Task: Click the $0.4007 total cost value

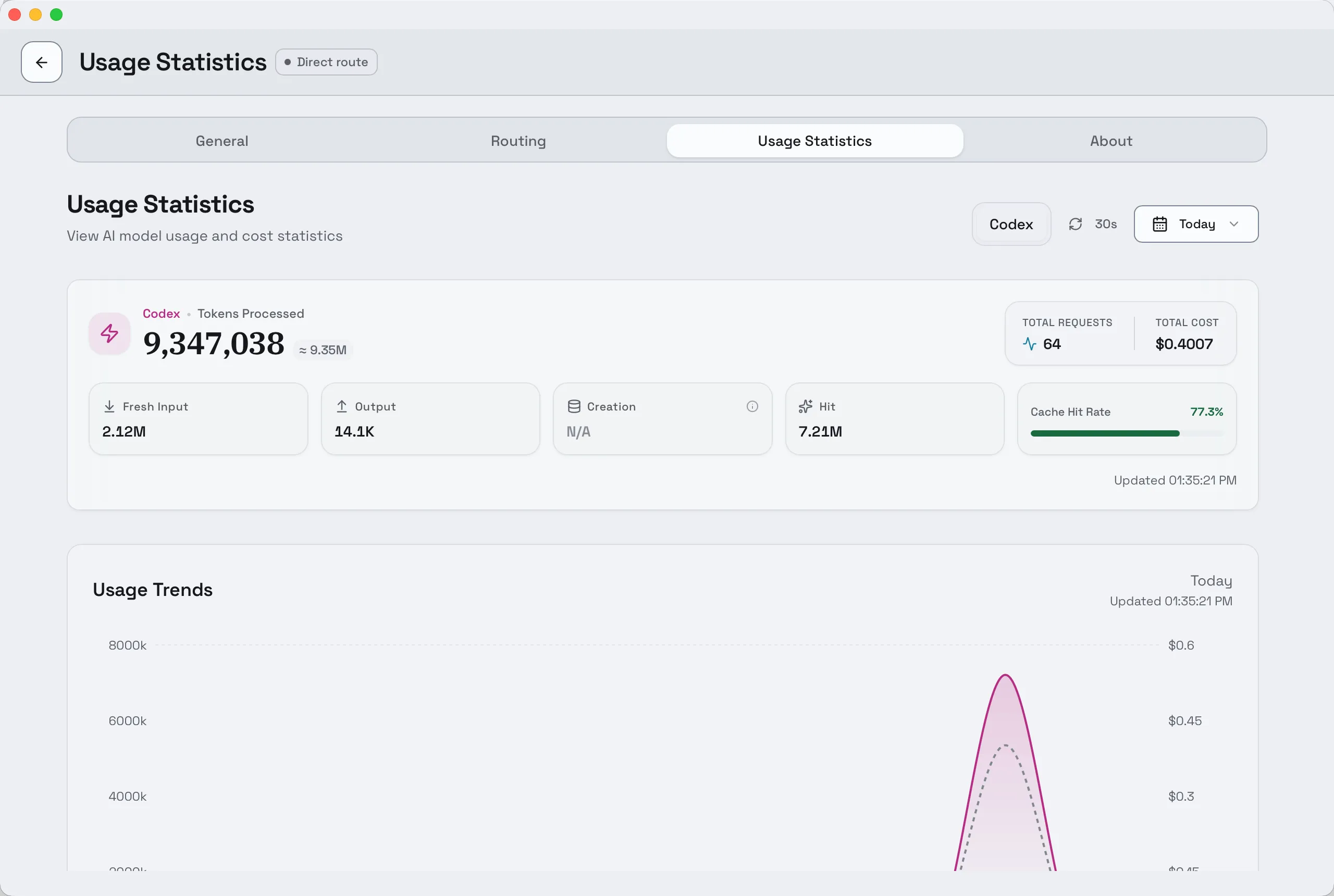Action: (x=1184, y=344)
